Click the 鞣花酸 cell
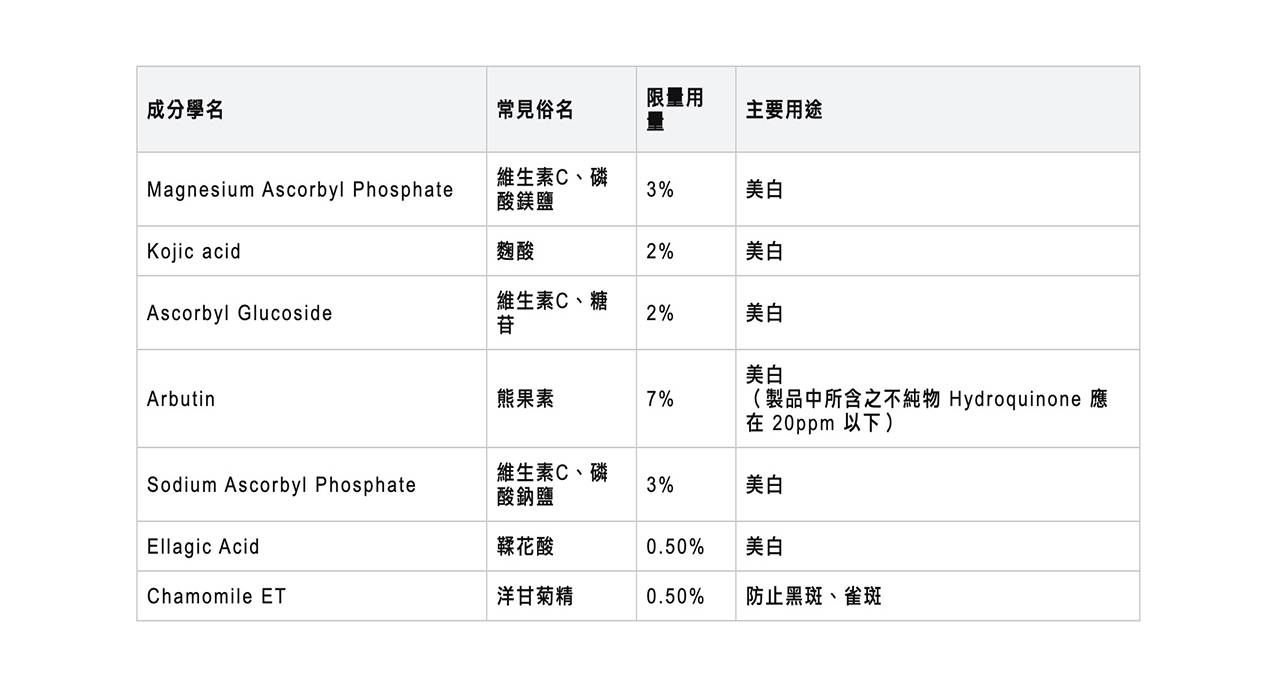This screenshot has height=680, width=1280. 525,547
